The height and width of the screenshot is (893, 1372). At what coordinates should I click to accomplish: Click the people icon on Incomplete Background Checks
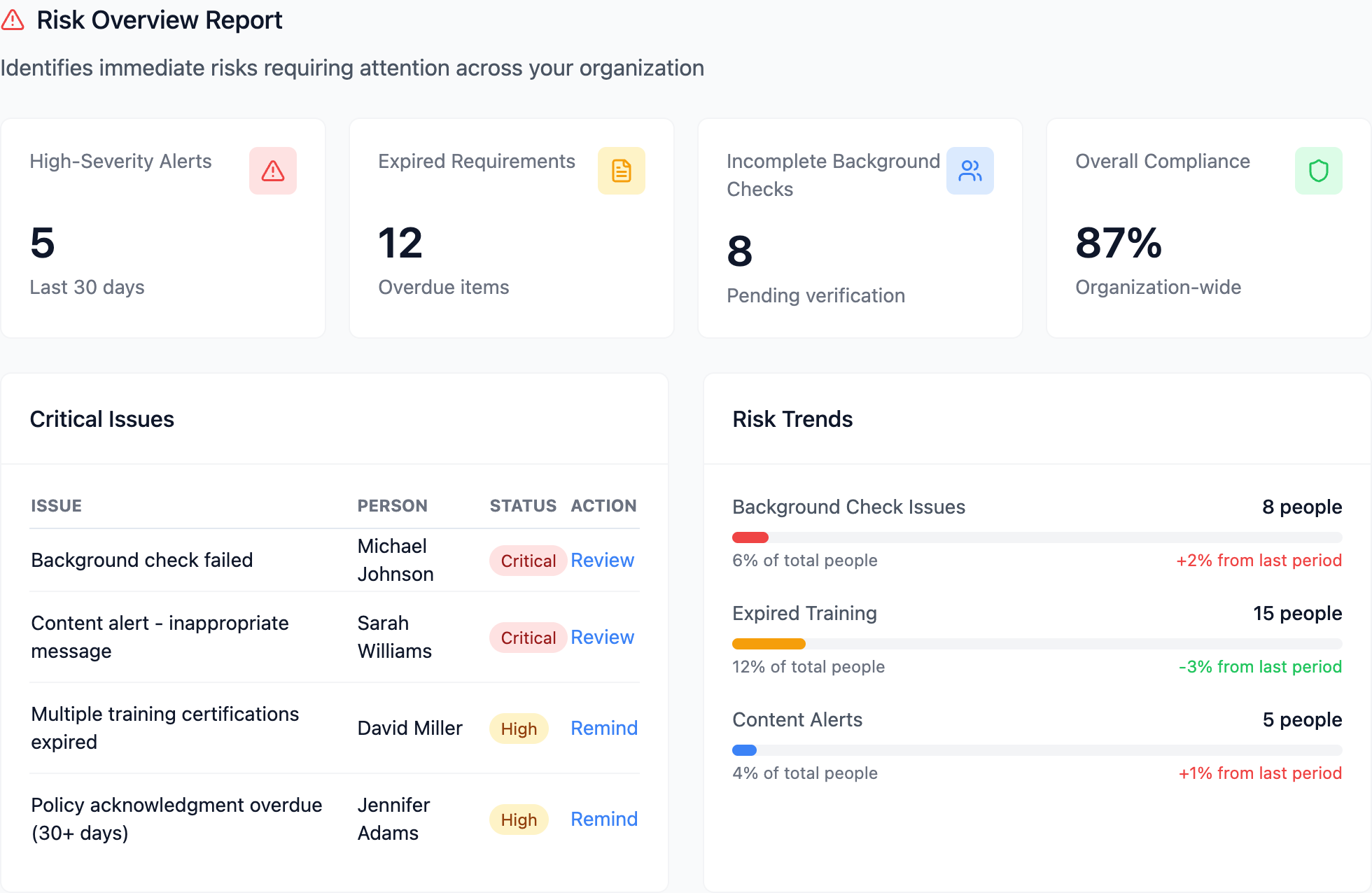[969, 170]
